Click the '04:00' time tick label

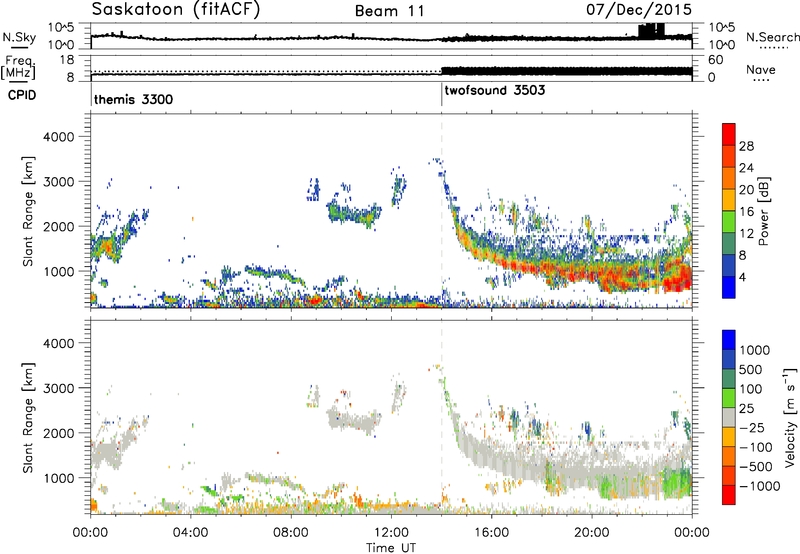[x=190, y=533]
